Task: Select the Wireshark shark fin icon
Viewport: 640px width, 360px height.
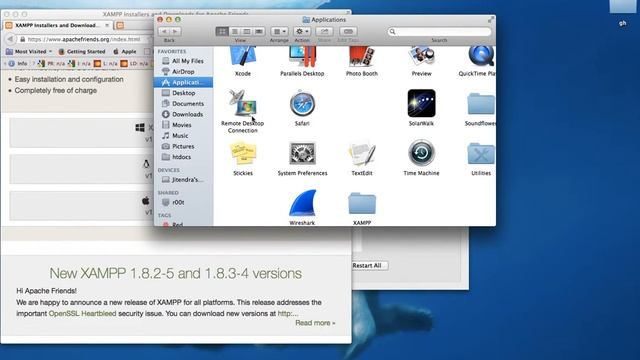Action: pos(302,203)
